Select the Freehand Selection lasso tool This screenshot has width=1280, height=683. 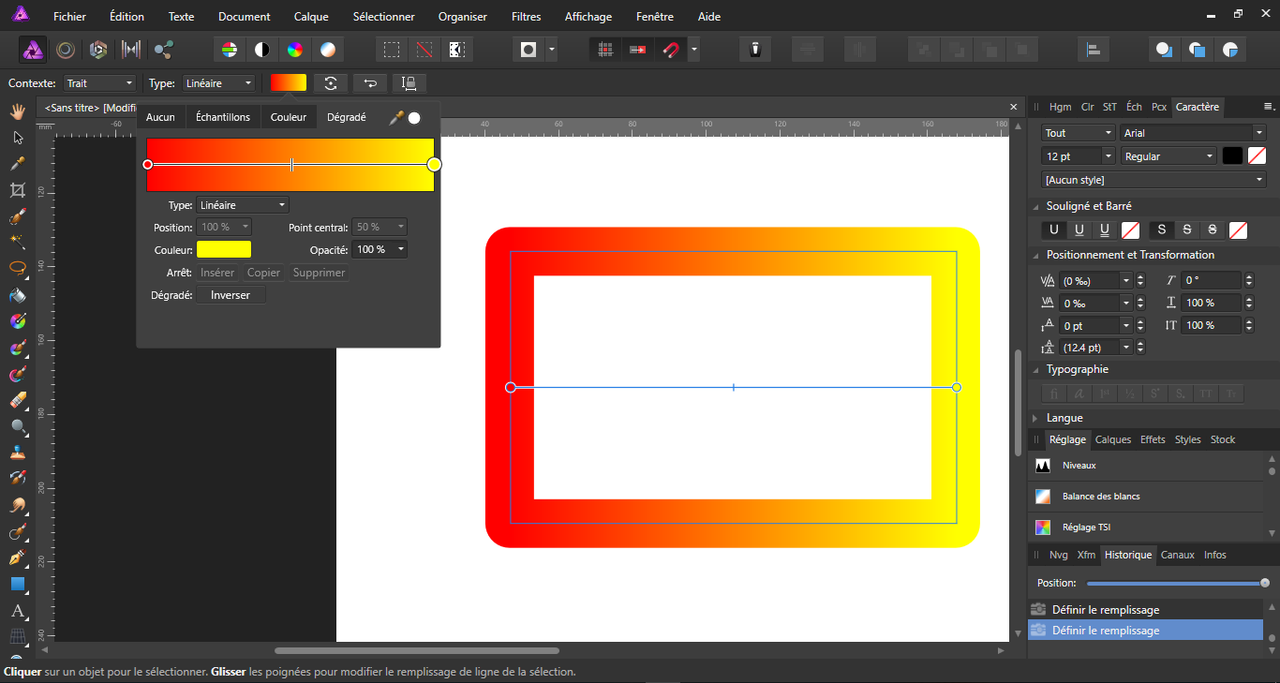click(x=17, y=269)
